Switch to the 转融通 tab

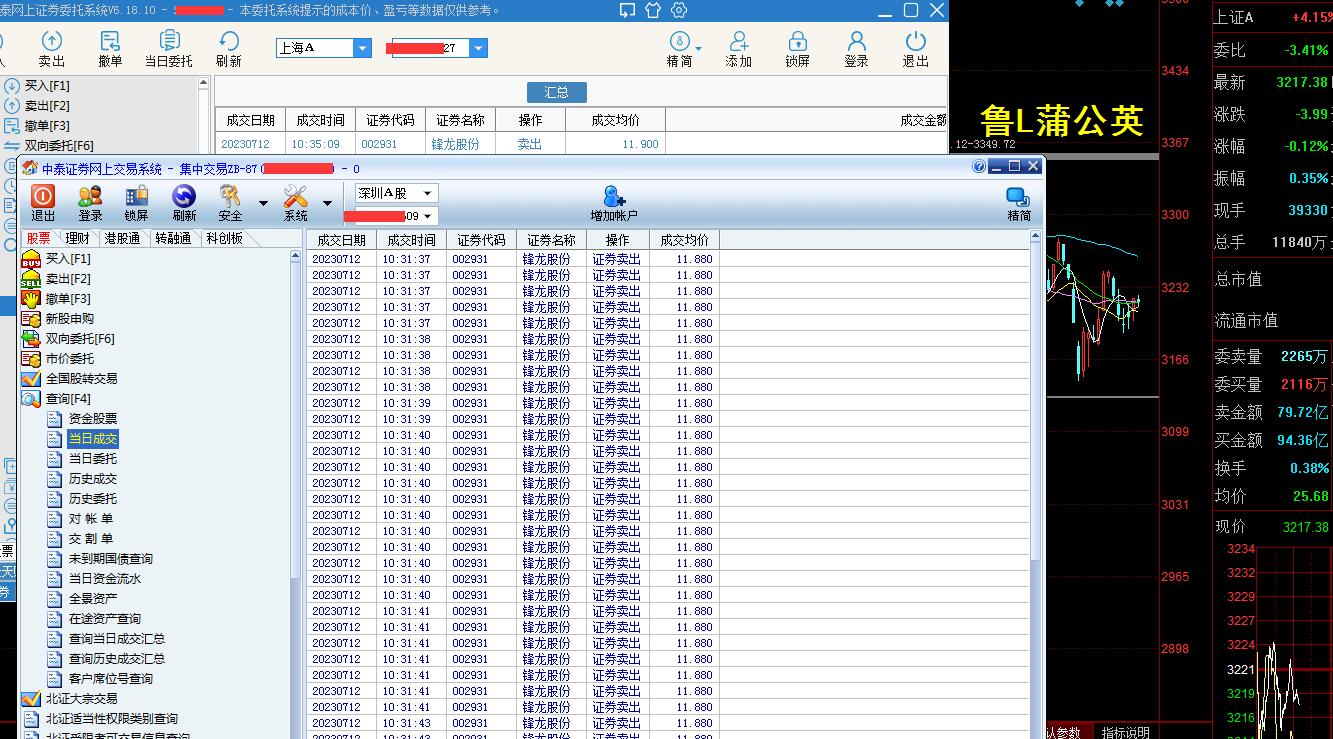(x=173, y=238)
